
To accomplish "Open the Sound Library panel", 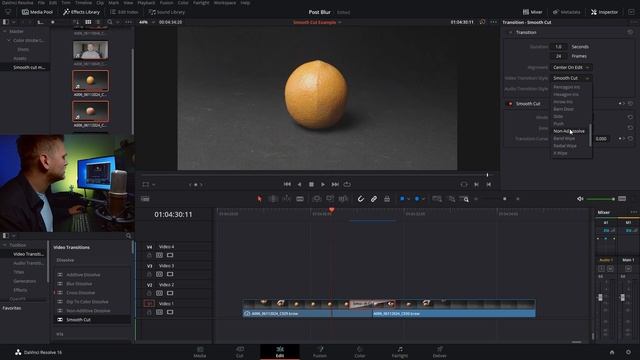I will click(167, 12).
